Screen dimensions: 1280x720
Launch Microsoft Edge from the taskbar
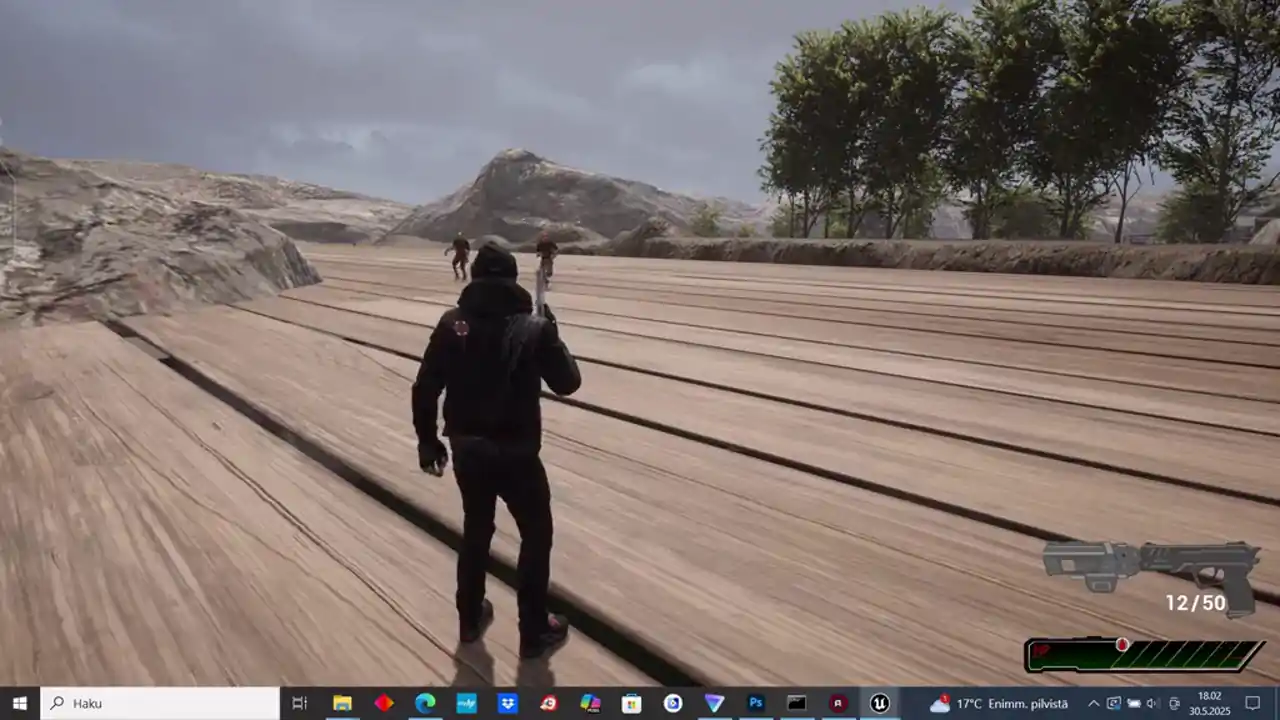point(425,703)
